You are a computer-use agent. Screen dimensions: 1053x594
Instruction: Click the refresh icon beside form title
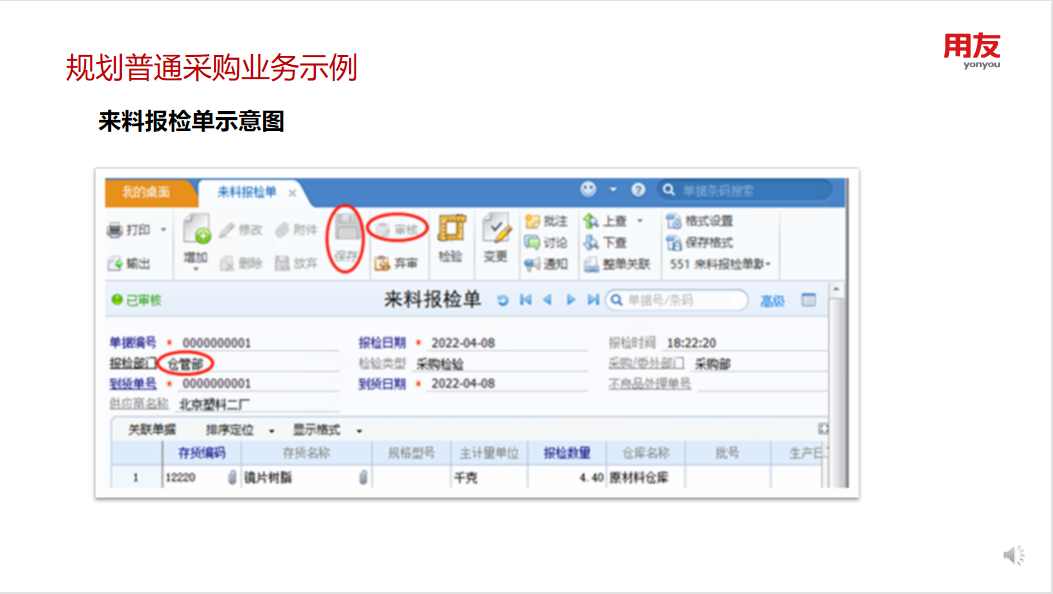tap(502, 300)
